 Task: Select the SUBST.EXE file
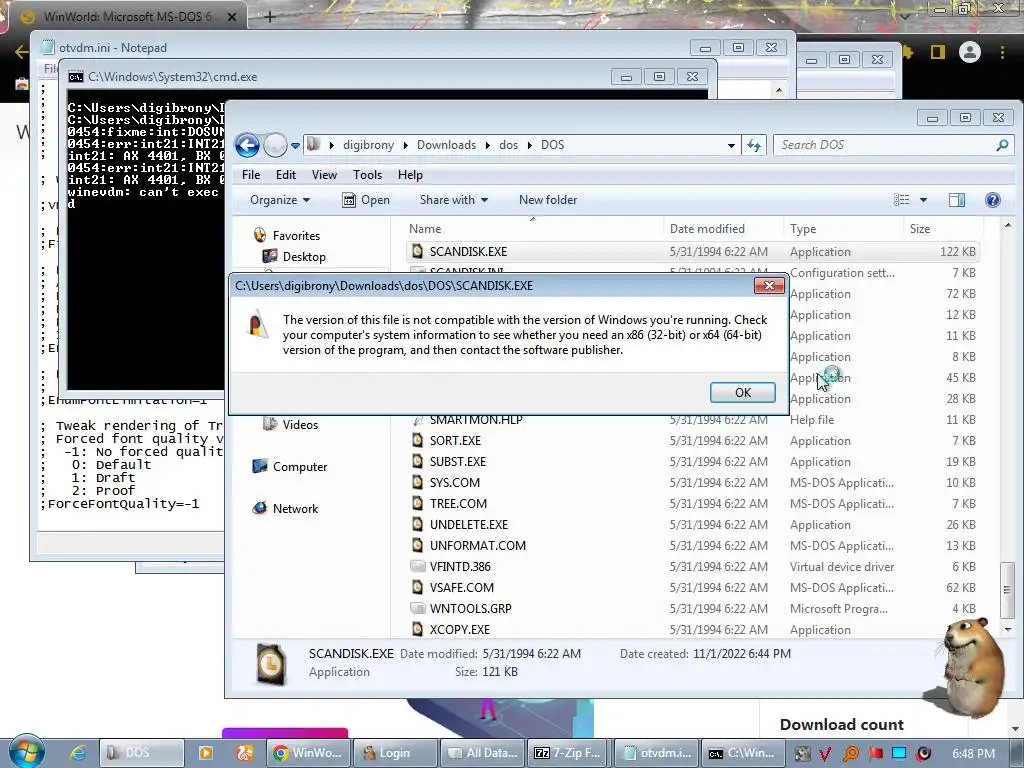pyautogui.click(x=457, y=462)
